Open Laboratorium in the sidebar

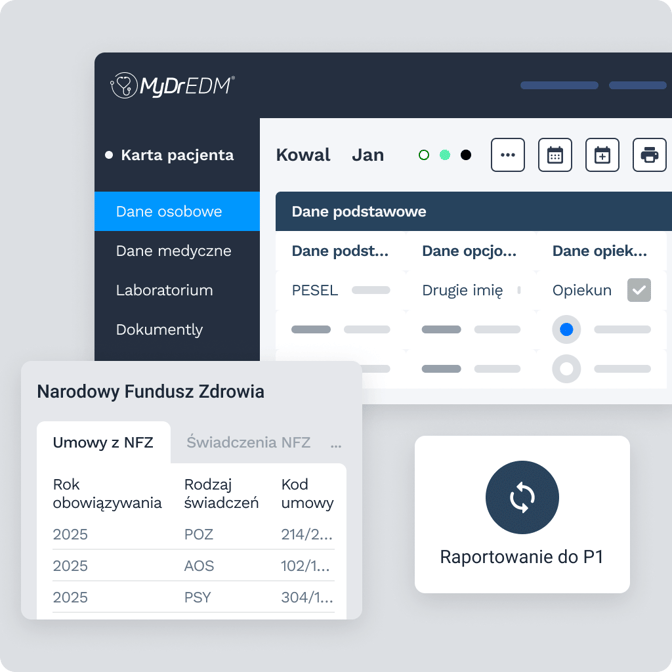tap(164, 290)
